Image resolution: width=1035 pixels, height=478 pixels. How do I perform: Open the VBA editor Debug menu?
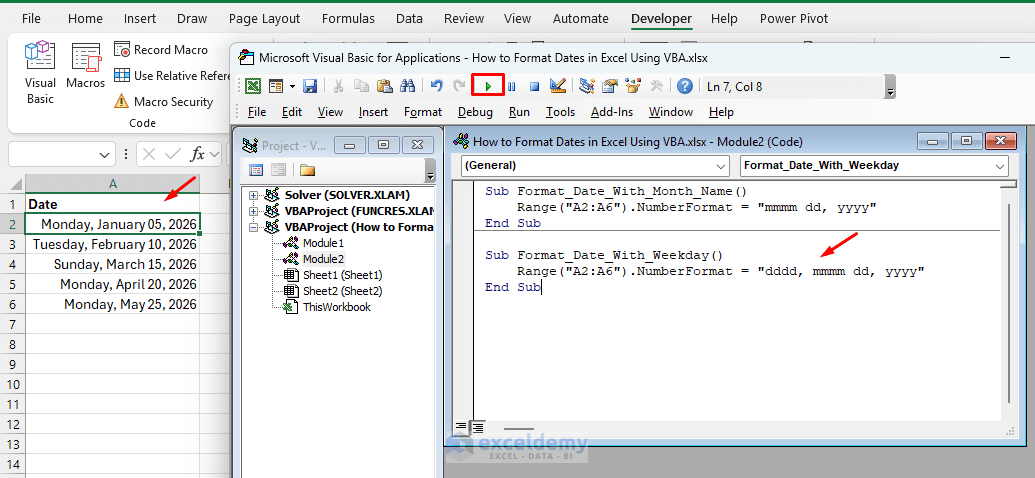click(475, 112)
